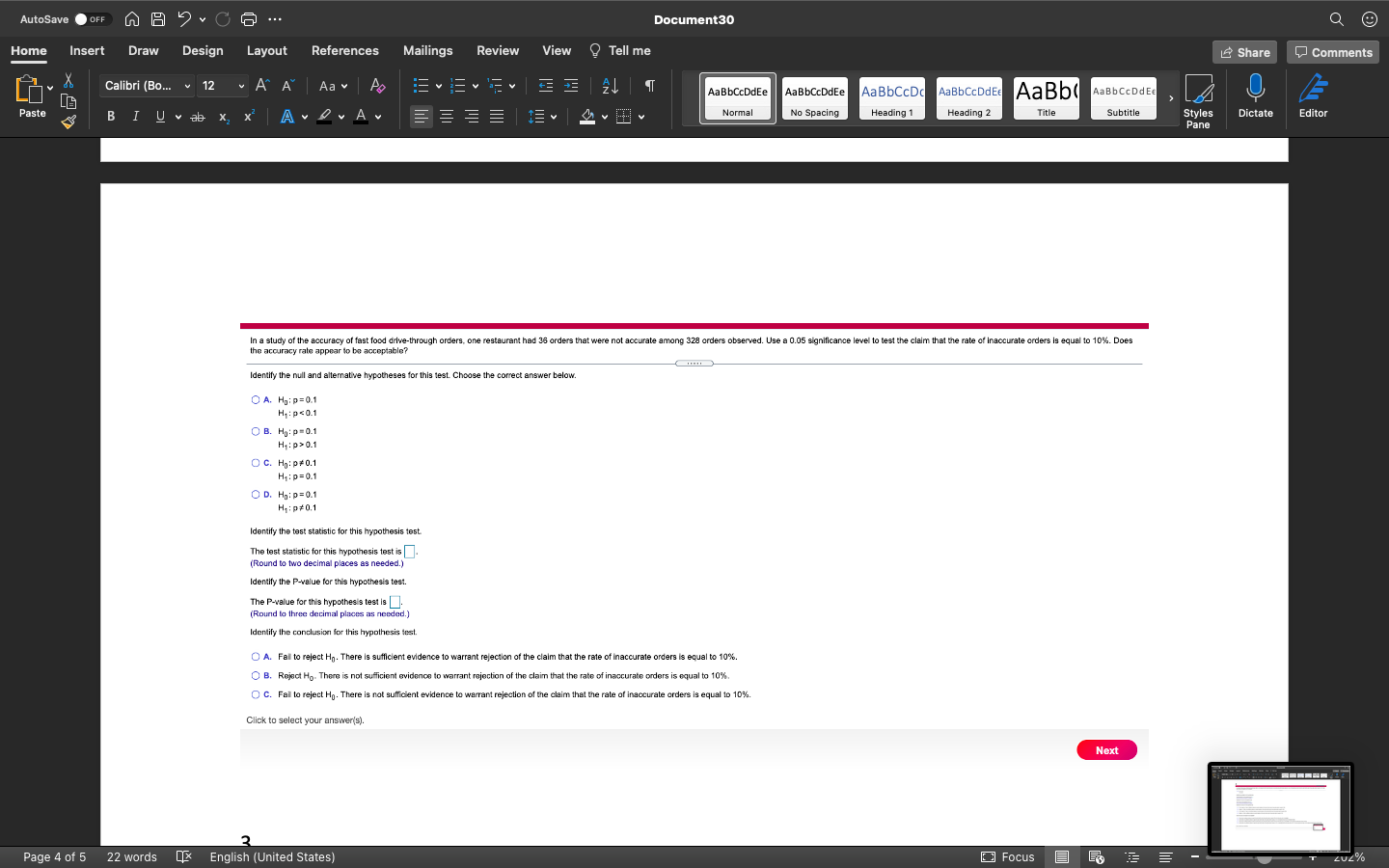Open the Styles Pane

click(x=1198, y=100)
